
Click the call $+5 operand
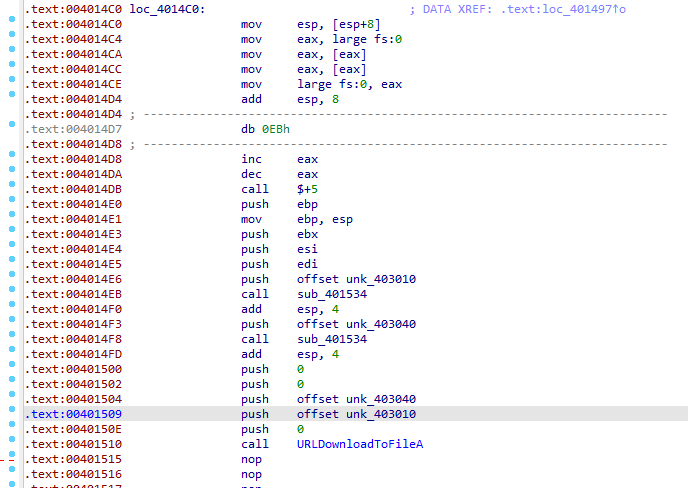(307, 189)
